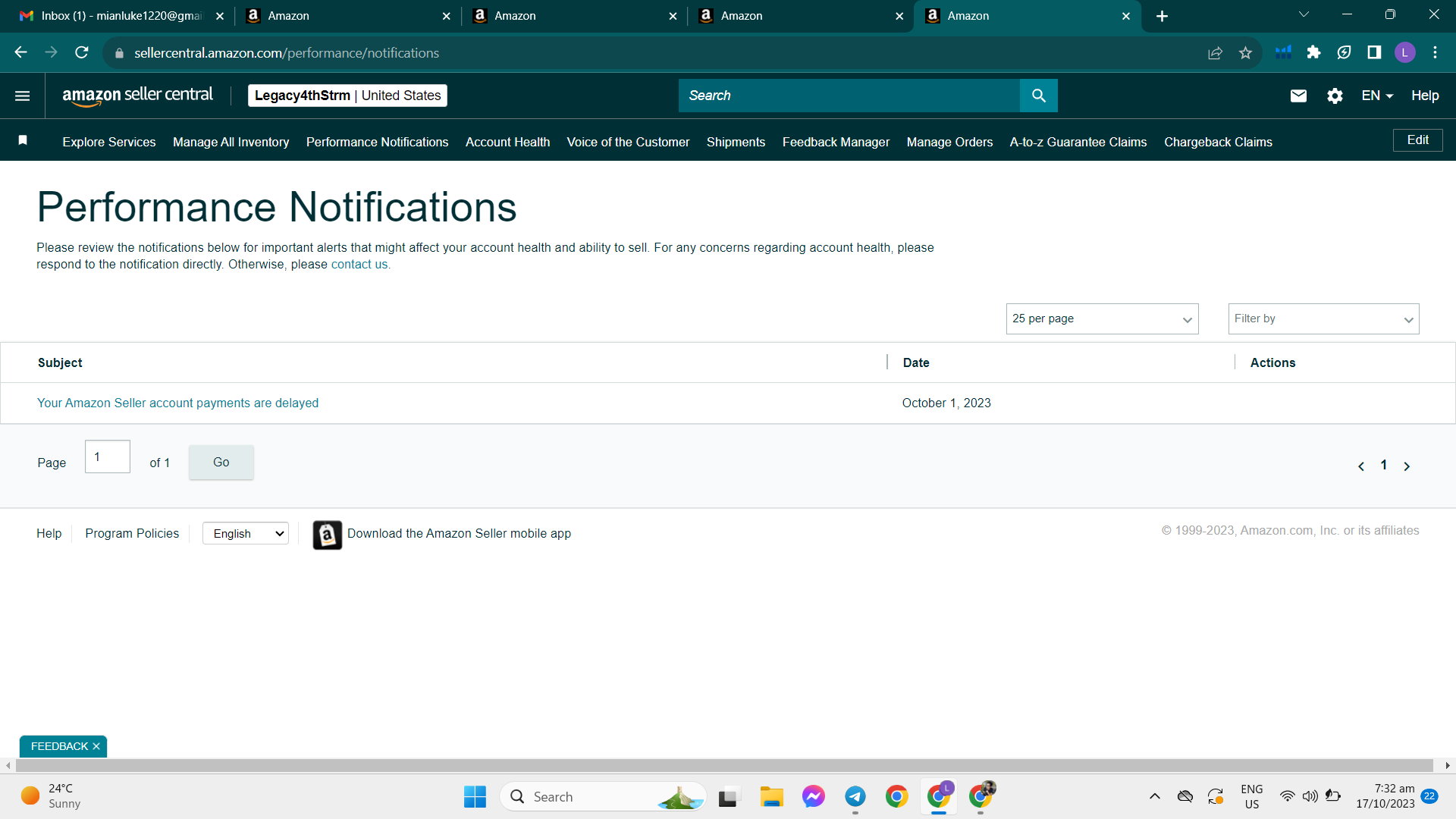
Task: Open the Chrome extensions puzzle icon
Action: click(1313, 52)
